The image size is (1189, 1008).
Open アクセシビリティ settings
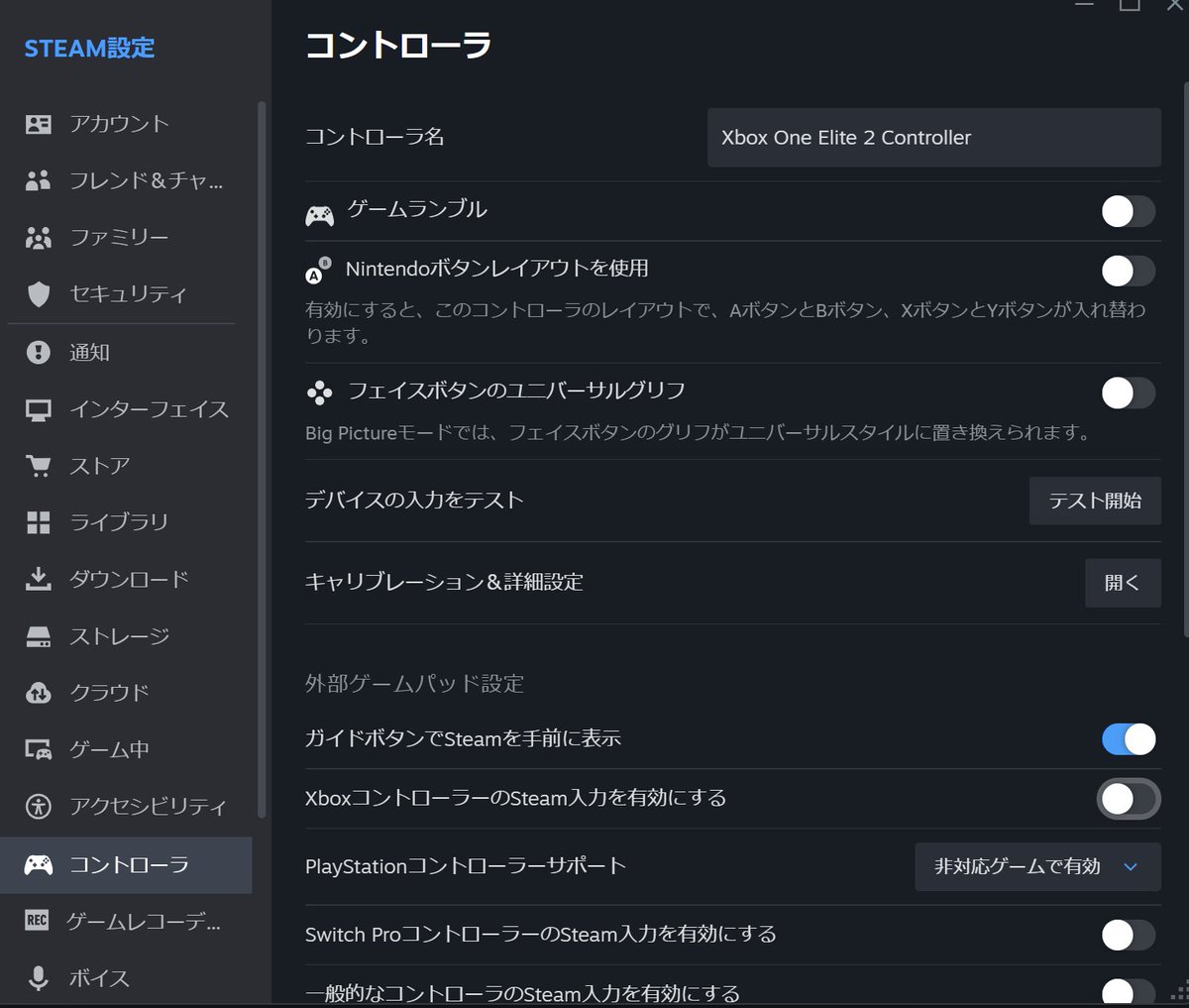[x=126, y=807]
